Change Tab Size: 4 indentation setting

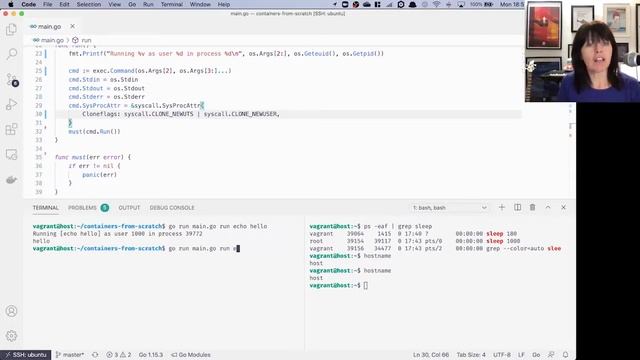point(471,355)
